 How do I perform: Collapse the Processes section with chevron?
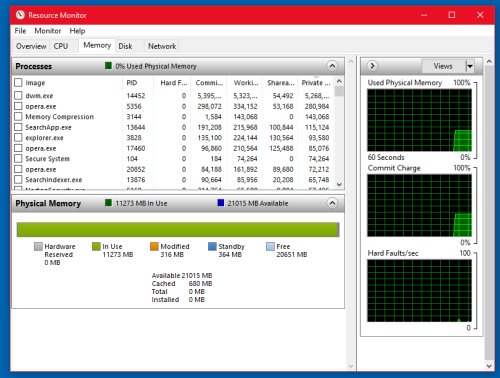pyautogui.click(x=332, y=66)
